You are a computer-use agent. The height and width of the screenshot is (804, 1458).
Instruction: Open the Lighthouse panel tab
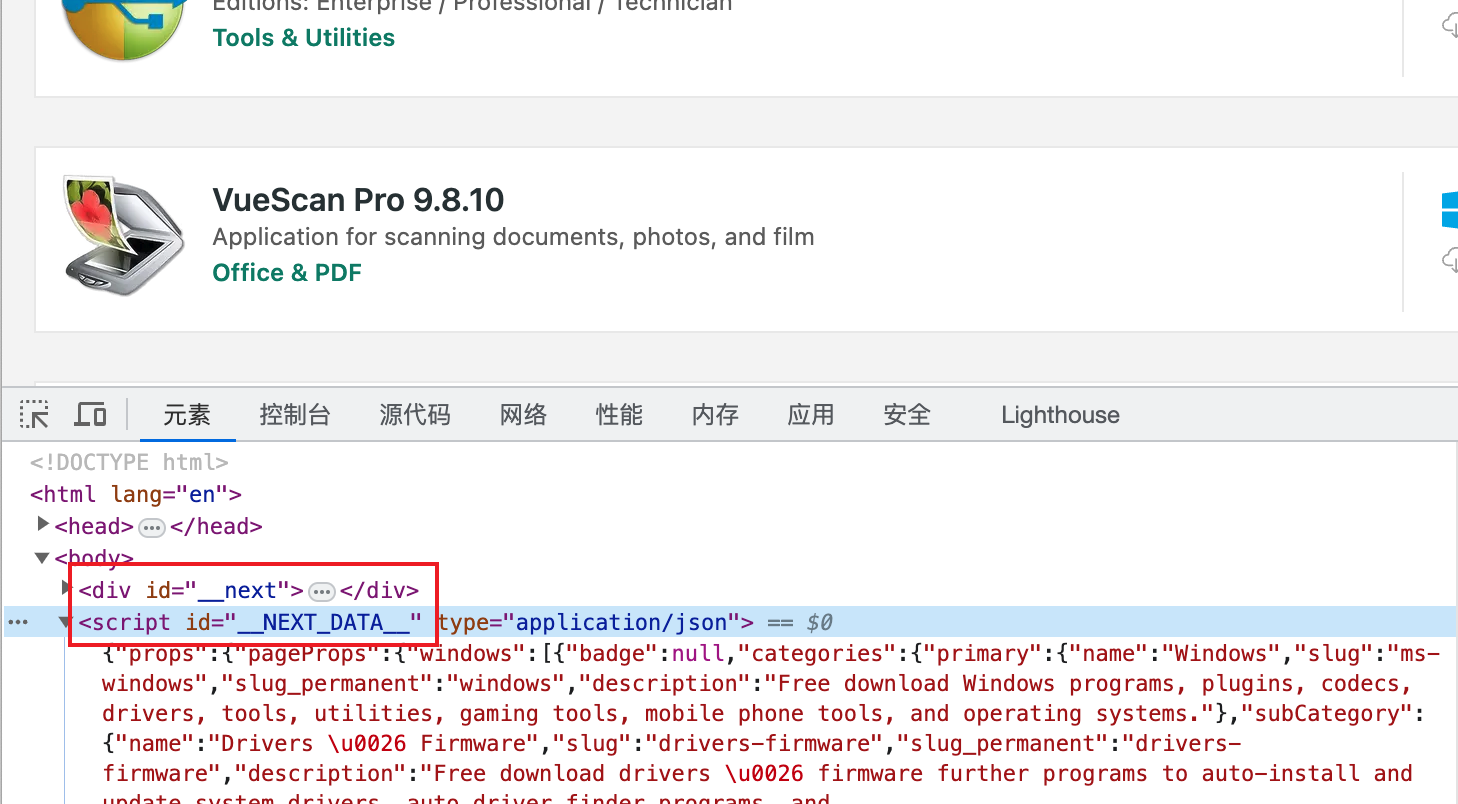[x=1059, y=415]
